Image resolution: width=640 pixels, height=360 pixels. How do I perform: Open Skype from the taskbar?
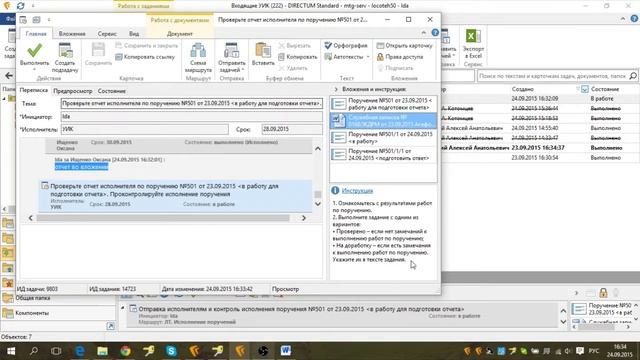[171, 351]
